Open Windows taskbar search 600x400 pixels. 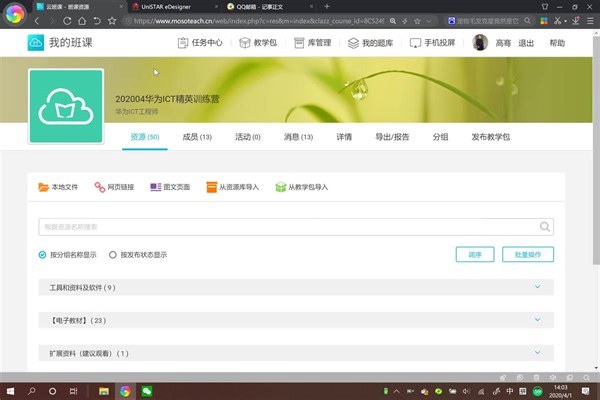(32, 391)
